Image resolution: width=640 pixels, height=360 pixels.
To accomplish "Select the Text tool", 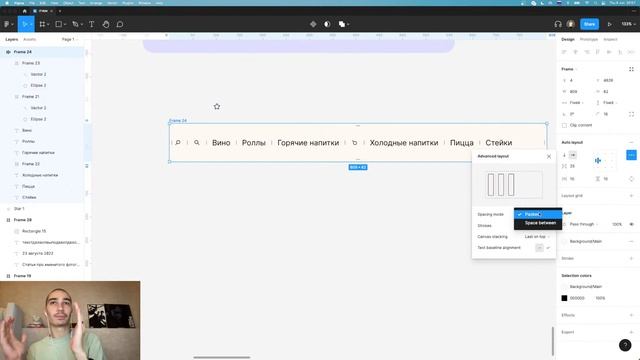I will (91, 24).
